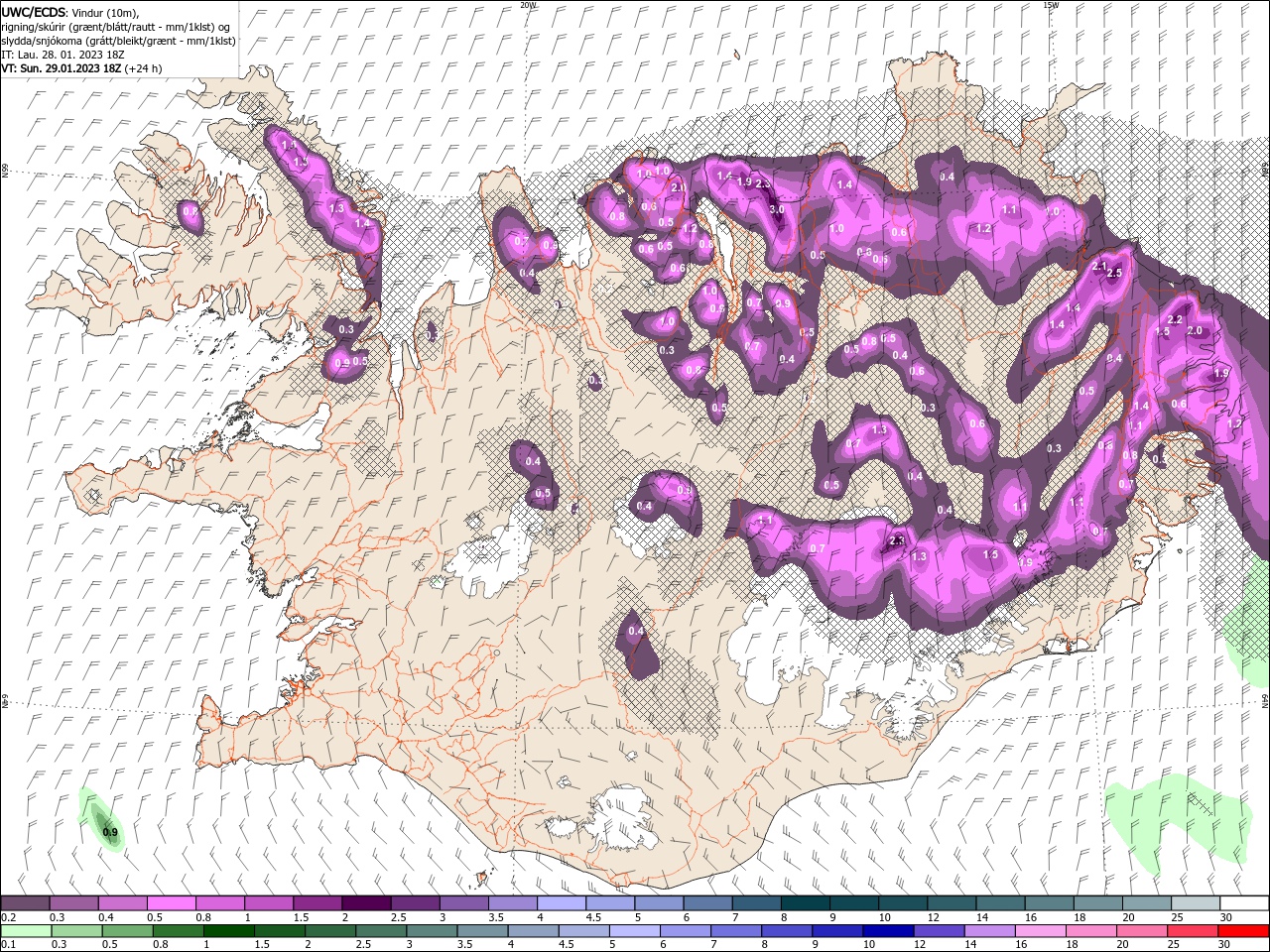The width and height of the screenshot is (1270, 952).
Task: Pick the dark green 1 rain swatch
Action: (228, 931)
